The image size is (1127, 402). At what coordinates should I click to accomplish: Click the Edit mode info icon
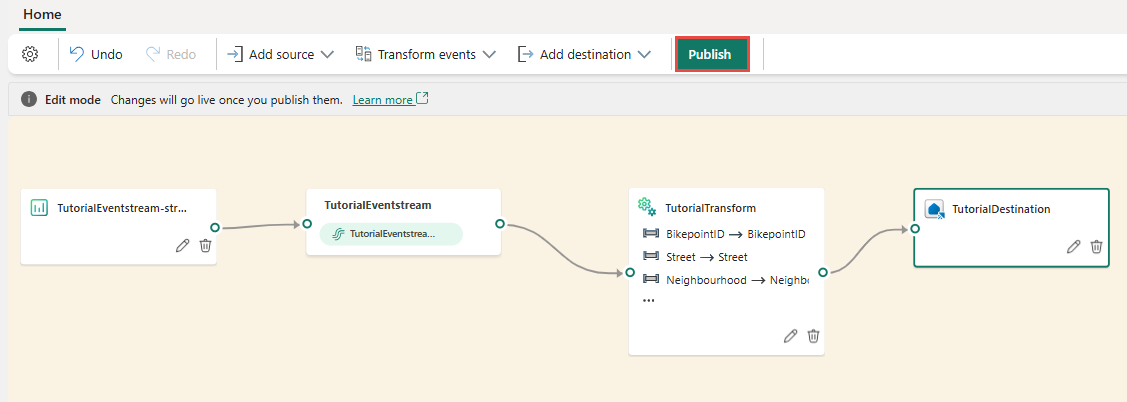[x=29, y=99]
